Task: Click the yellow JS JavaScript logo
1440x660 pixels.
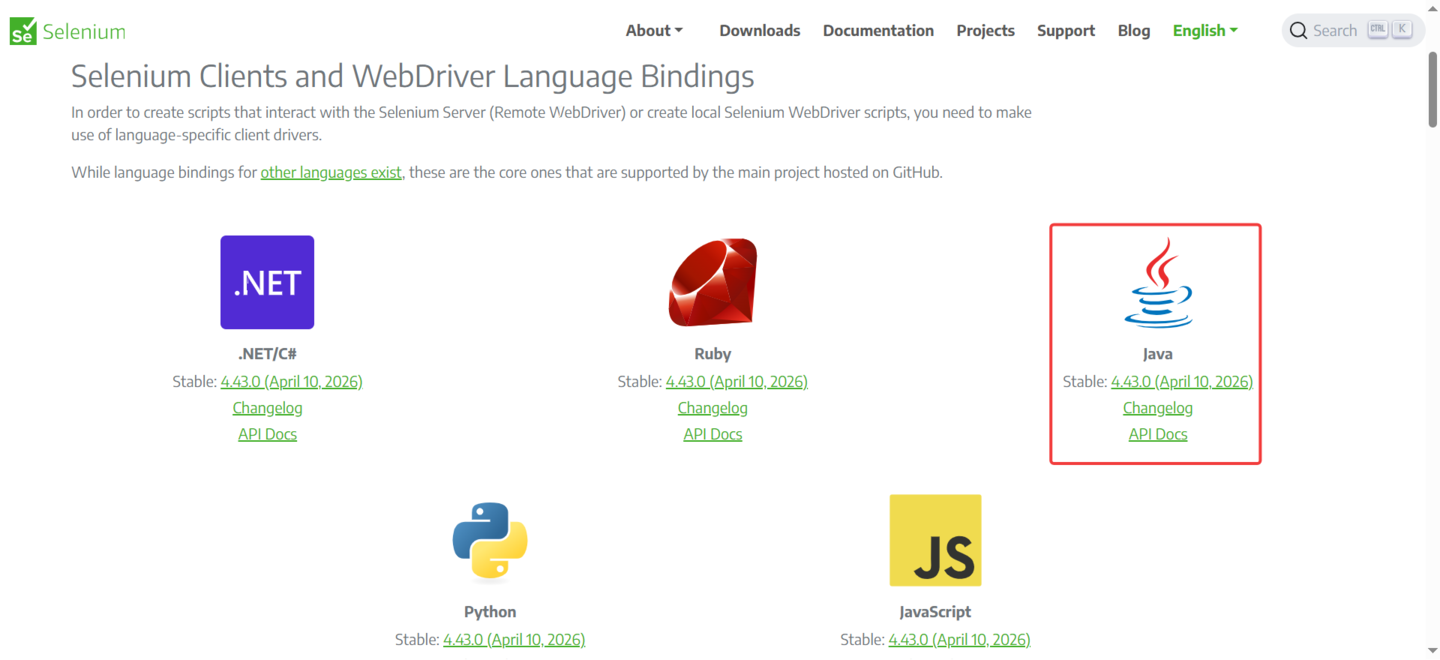Action: (x=935, y=540)
